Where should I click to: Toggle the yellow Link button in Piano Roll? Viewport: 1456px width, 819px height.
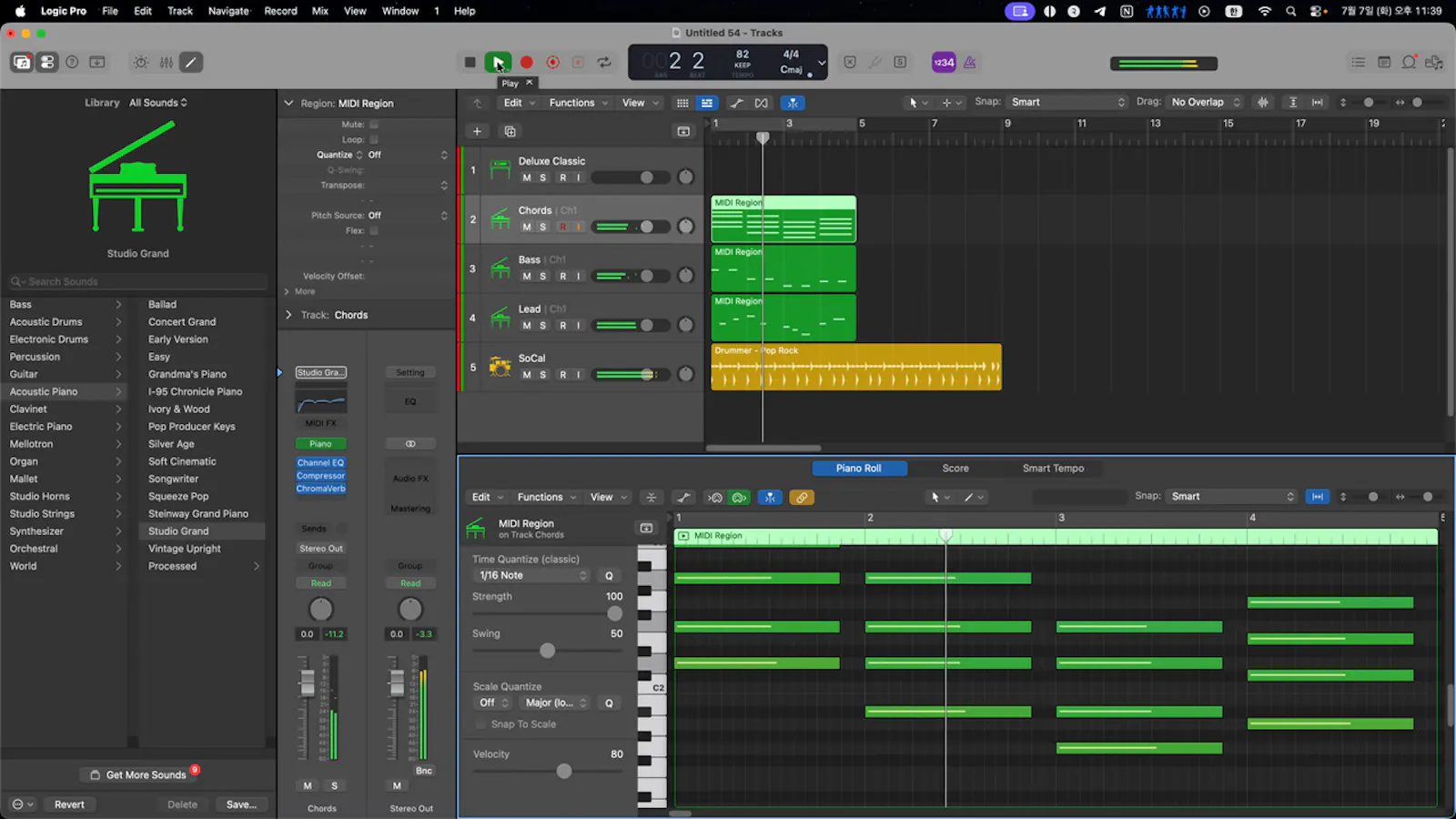801,497
